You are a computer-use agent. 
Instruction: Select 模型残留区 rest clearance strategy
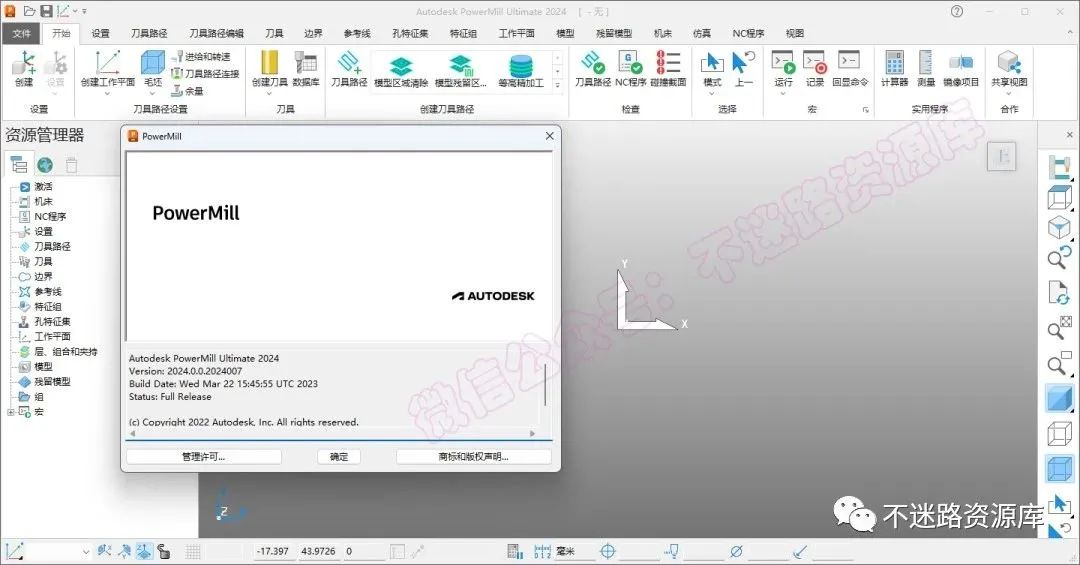tap(461, 72)
